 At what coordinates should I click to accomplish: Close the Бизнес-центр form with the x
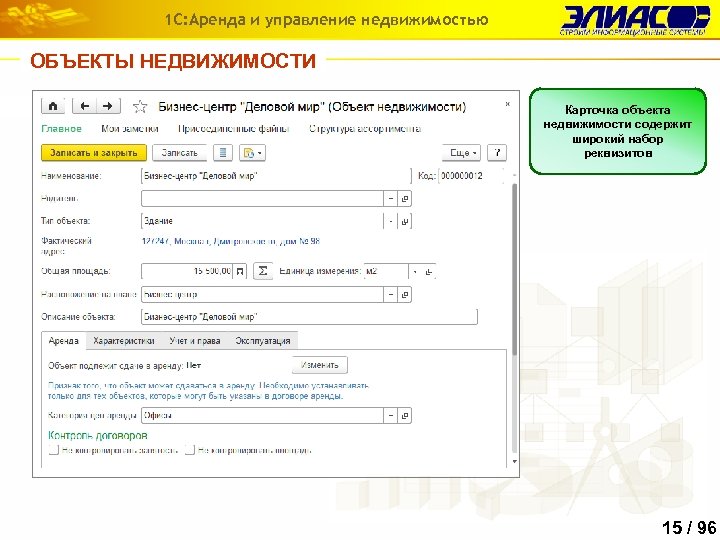pos(507,104)
